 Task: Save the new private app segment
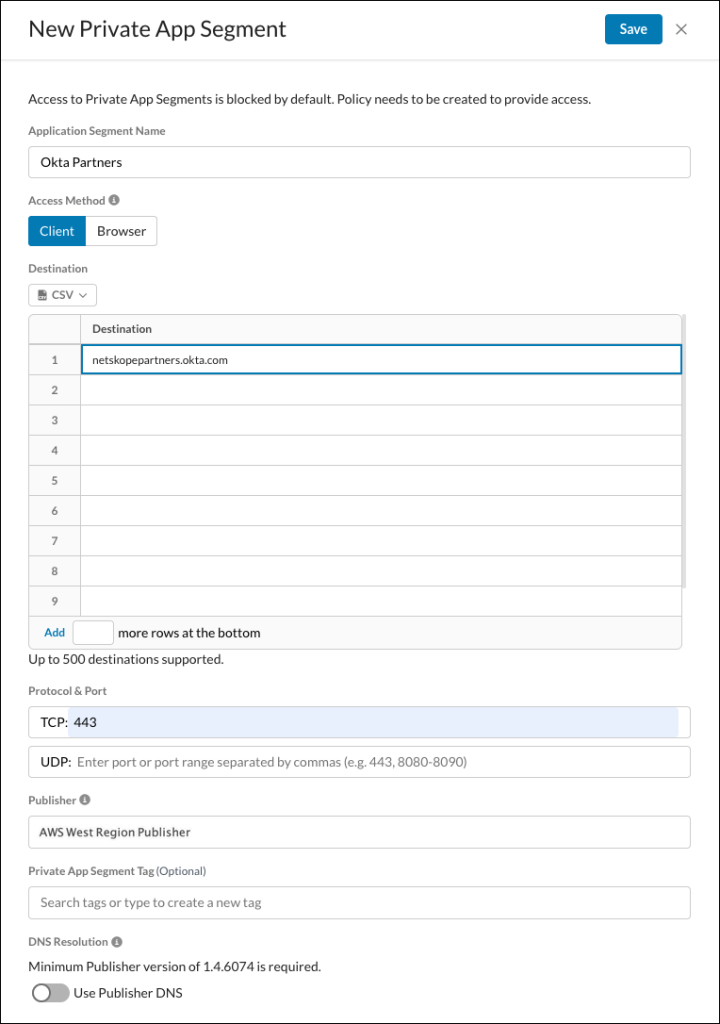tap(633, 29)
